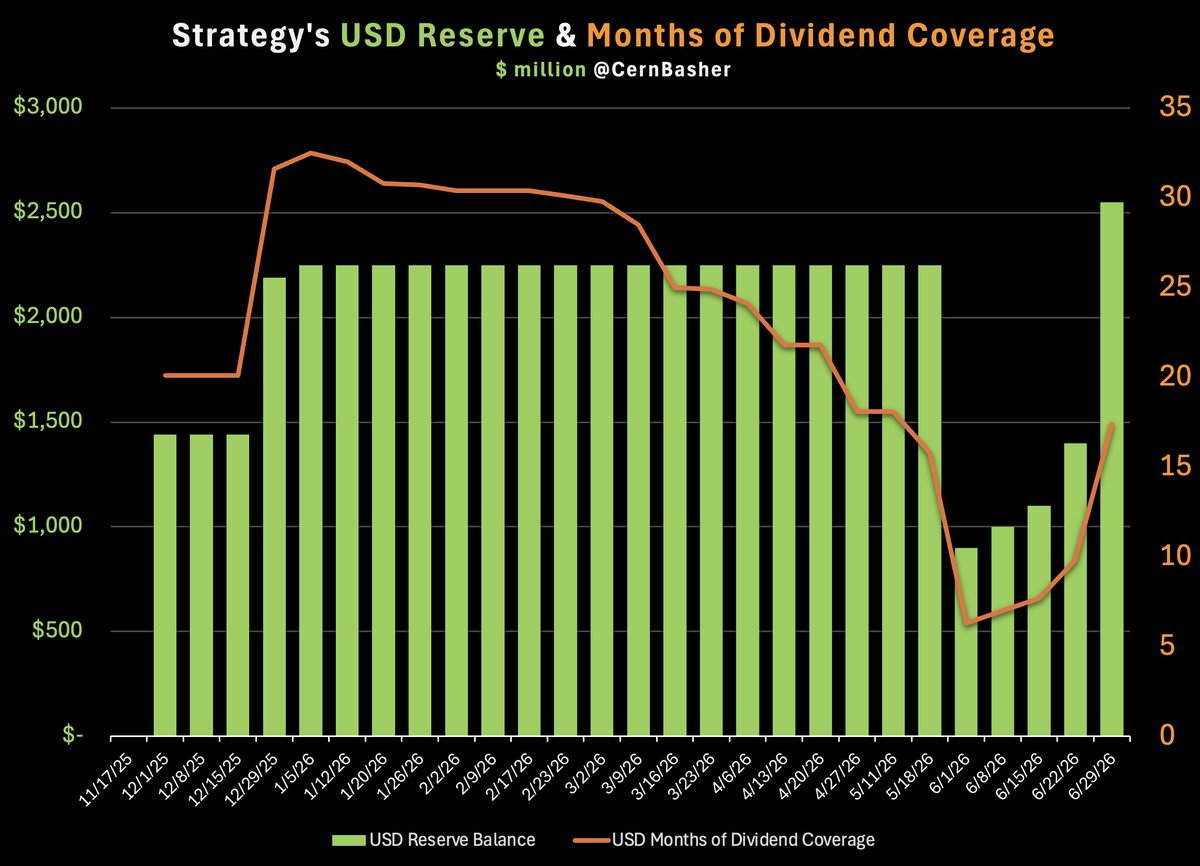Click the first green bar for 12/1/25
Screen dimensions: 1200x866
pyautogui.click(x=165, y=585)
